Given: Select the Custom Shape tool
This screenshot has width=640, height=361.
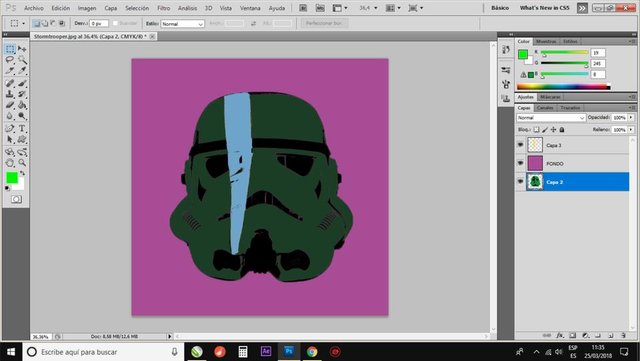Looking at the screenshot, I should click(x=22, y=140).
